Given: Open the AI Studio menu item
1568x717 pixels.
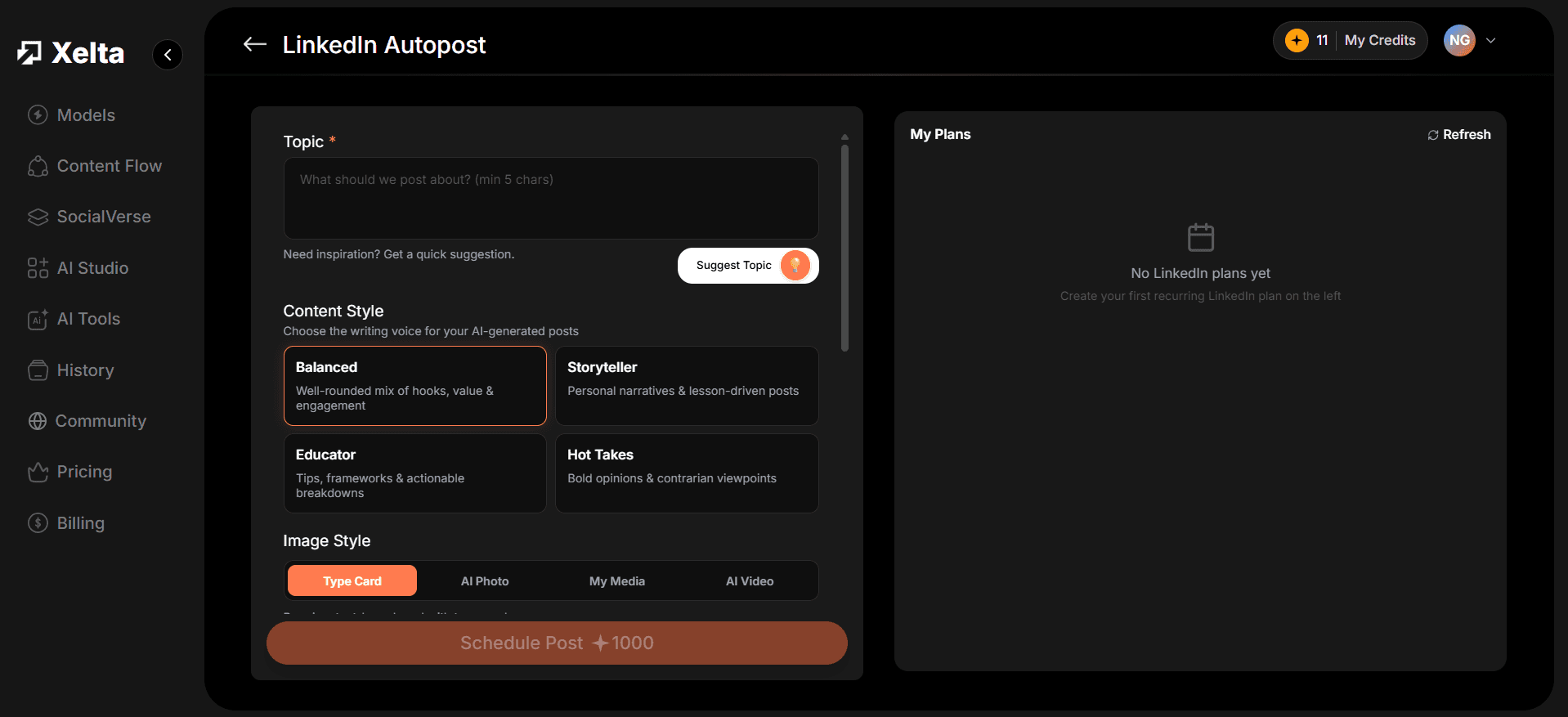Looking at the screenshot, I should coord(78,268).
